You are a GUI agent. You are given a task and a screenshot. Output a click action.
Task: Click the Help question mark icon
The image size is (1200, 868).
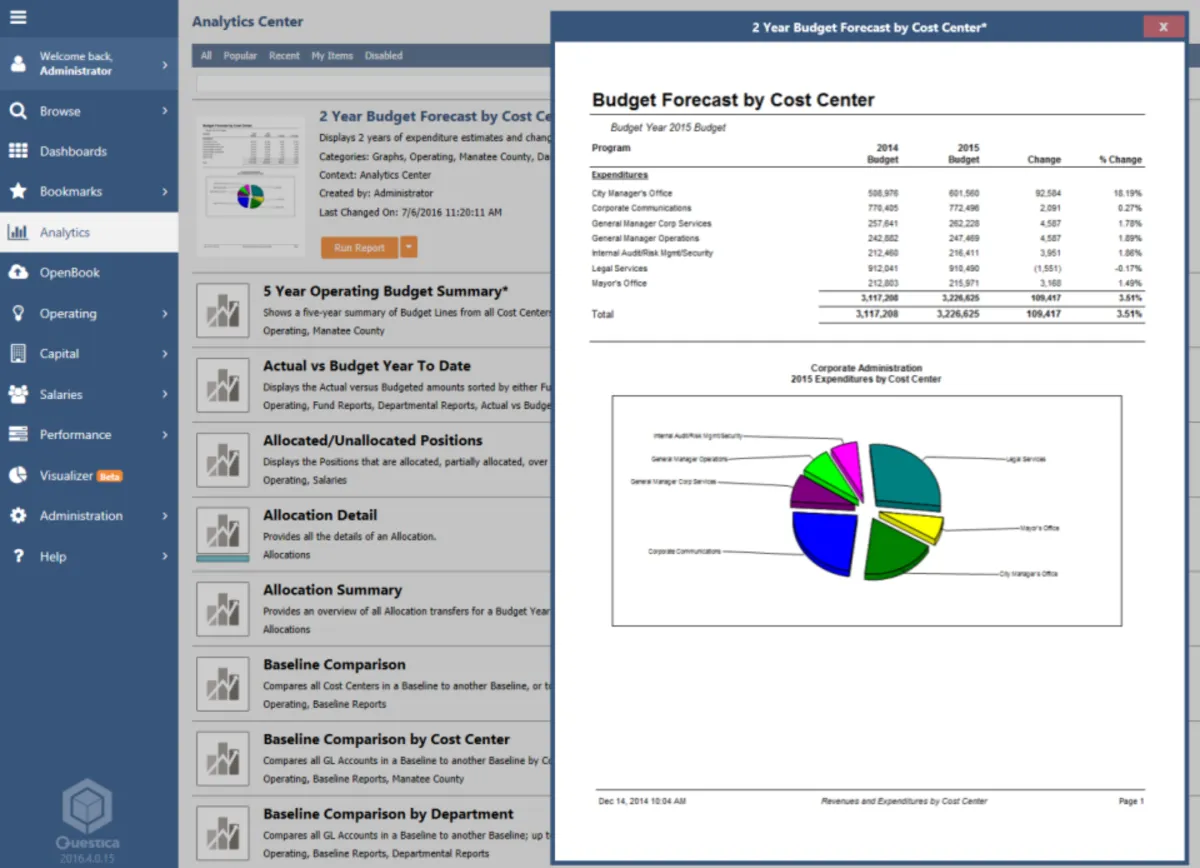pyautogui.click(x=18, y=556)
